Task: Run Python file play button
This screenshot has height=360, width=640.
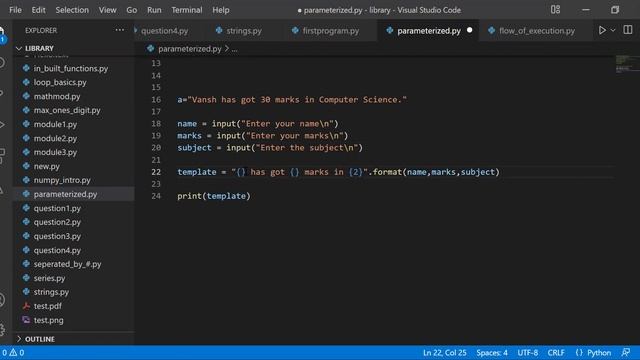Action: point(602,30)
